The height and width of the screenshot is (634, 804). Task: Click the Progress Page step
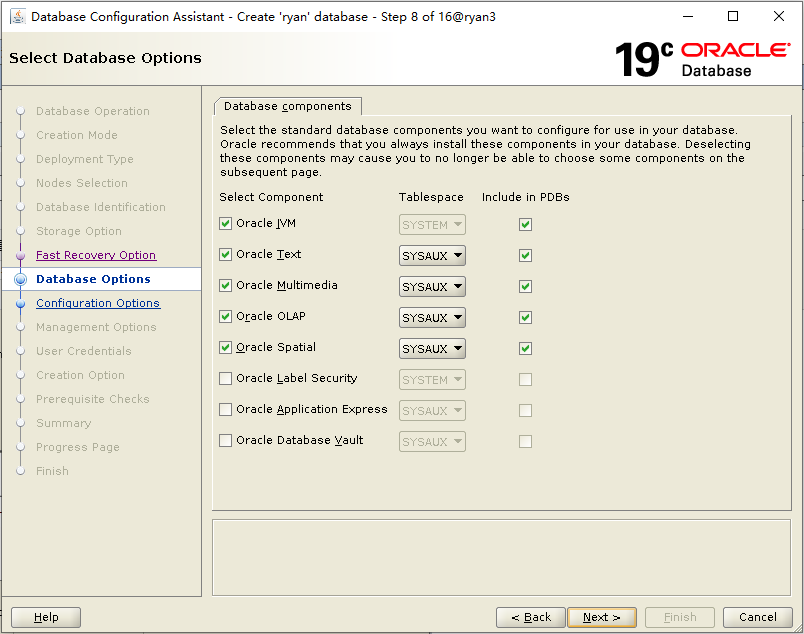coord(77,447)
